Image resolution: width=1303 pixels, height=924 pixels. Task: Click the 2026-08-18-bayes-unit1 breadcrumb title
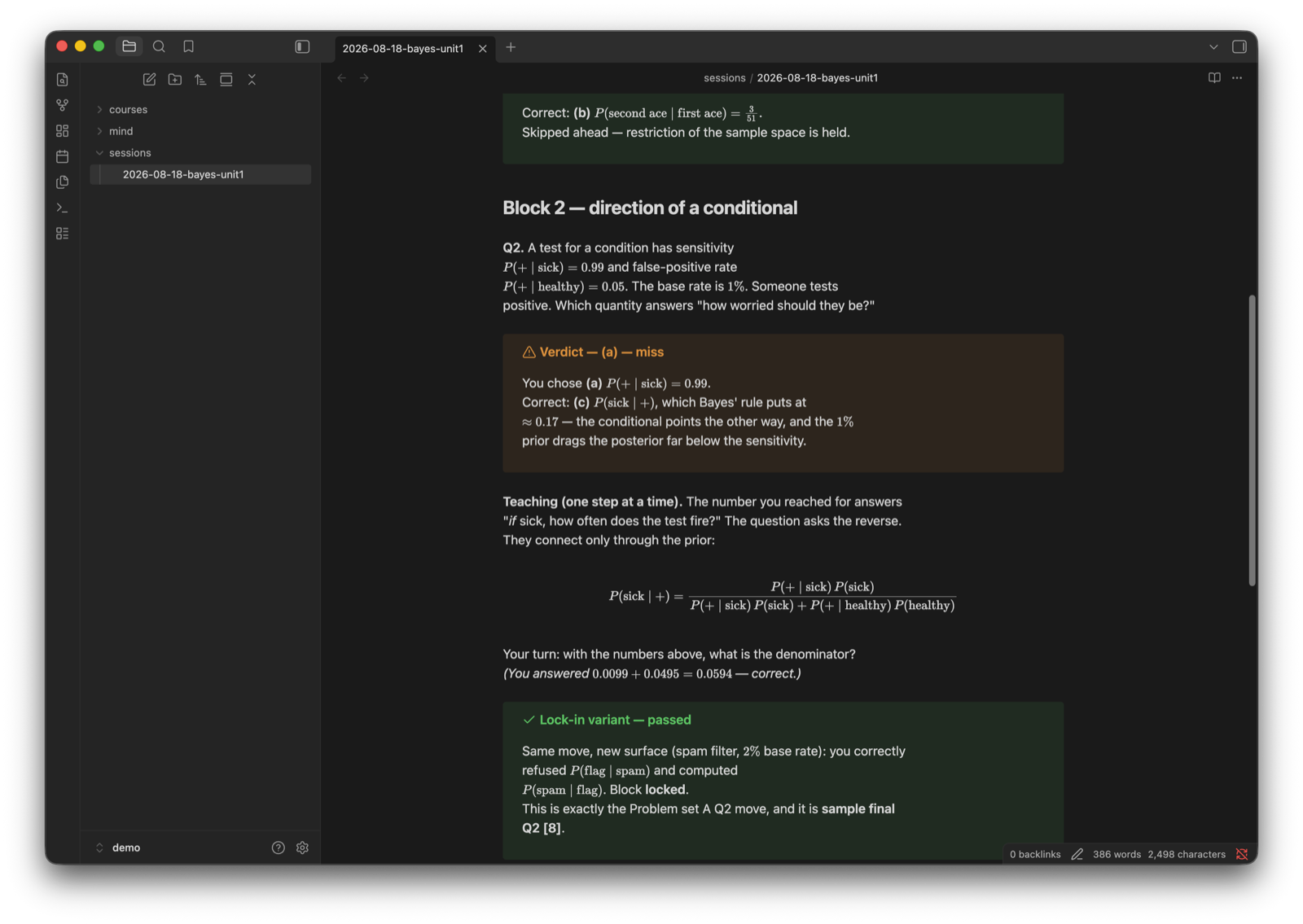[817, 78]
